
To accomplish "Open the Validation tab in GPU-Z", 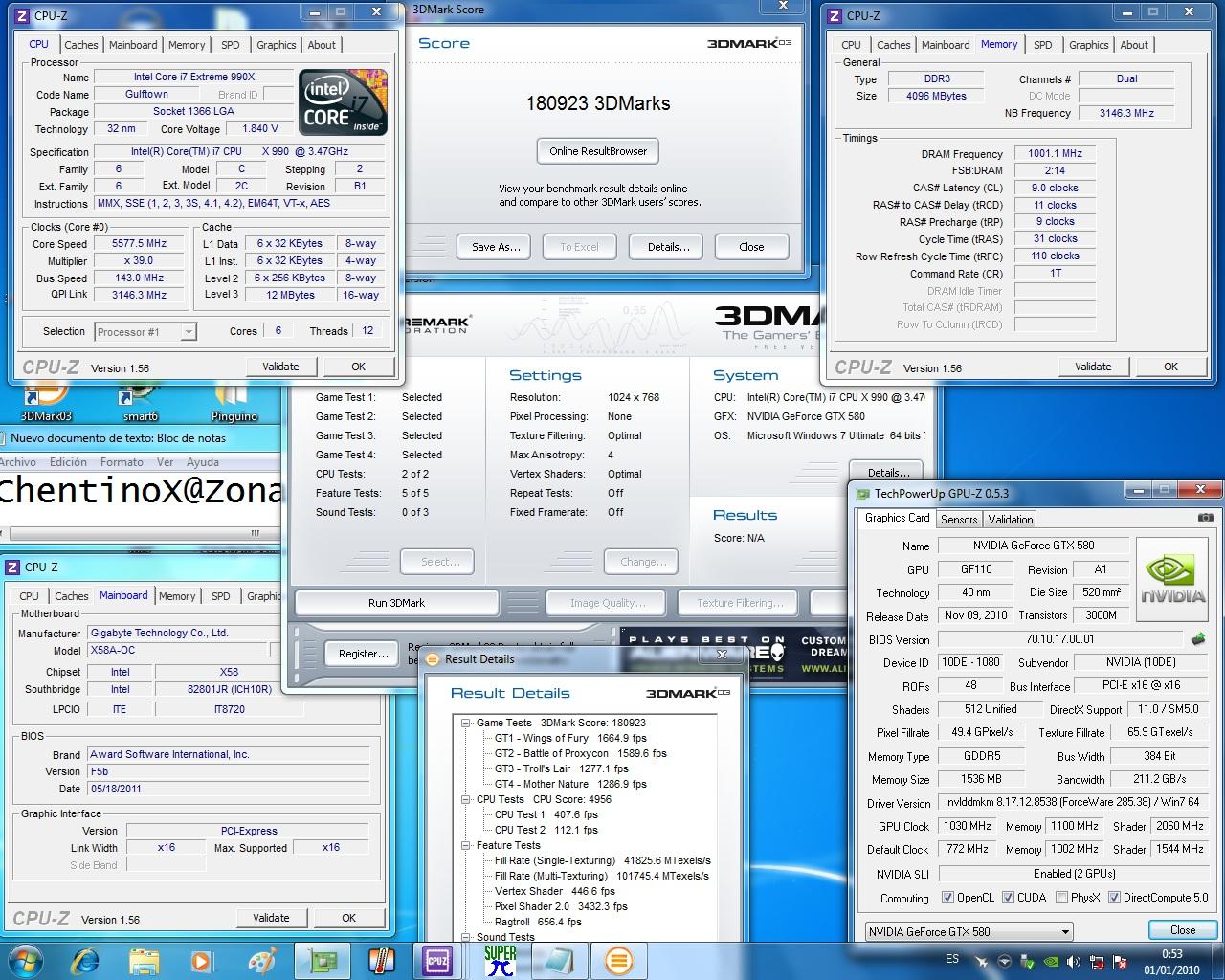I will coord(1011,520).
